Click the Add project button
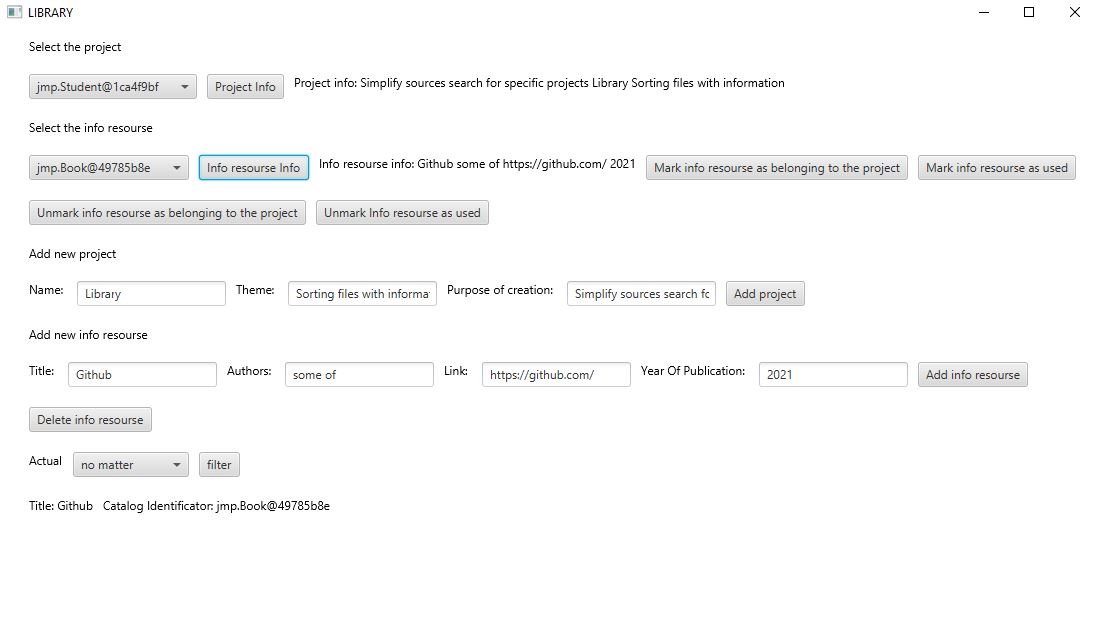The height and width of the screenshot is (623, 1096). coord(765,294)
